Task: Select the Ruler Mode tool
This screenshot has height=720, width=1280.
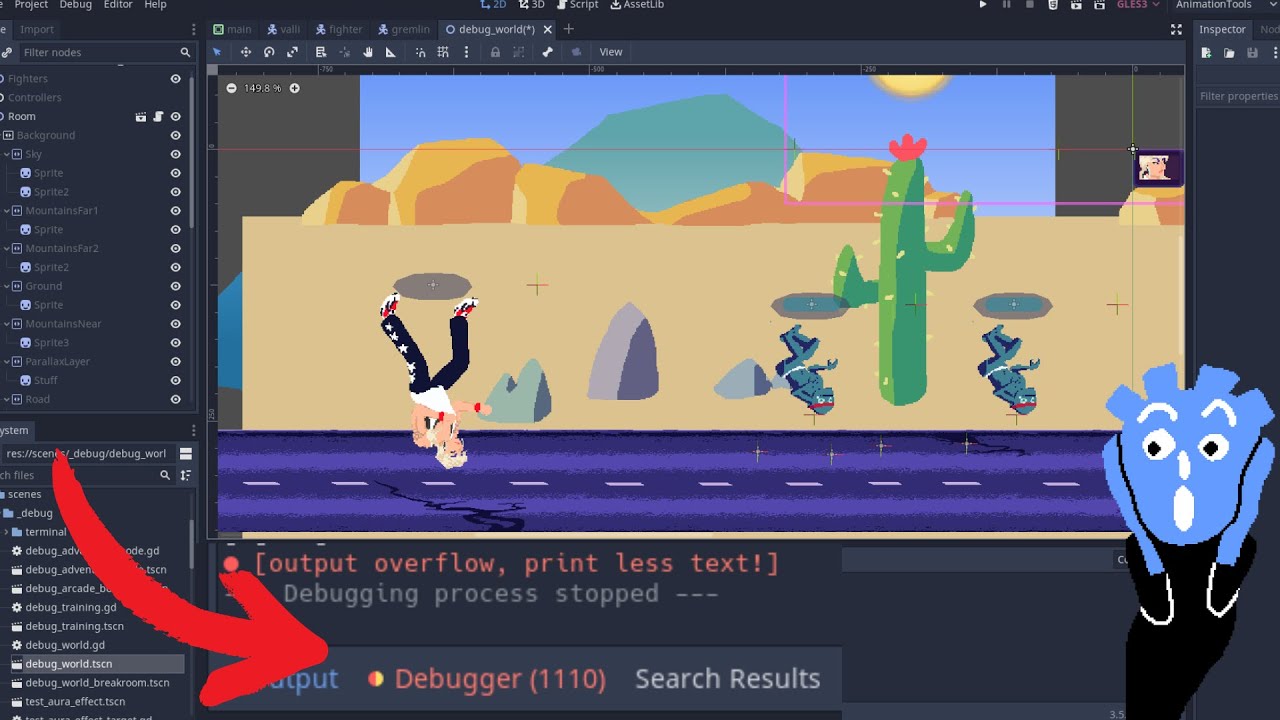Action: 391,52
